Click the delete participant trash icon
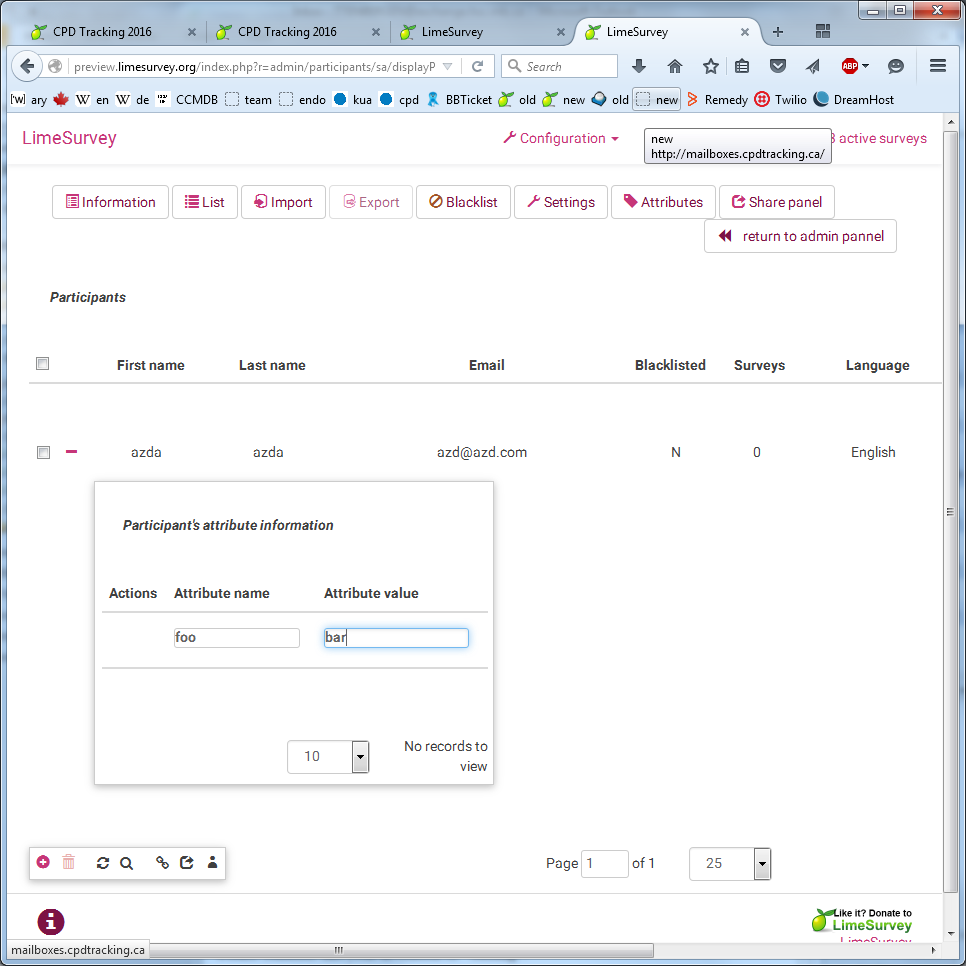966x966 pixels. (68, 862)
